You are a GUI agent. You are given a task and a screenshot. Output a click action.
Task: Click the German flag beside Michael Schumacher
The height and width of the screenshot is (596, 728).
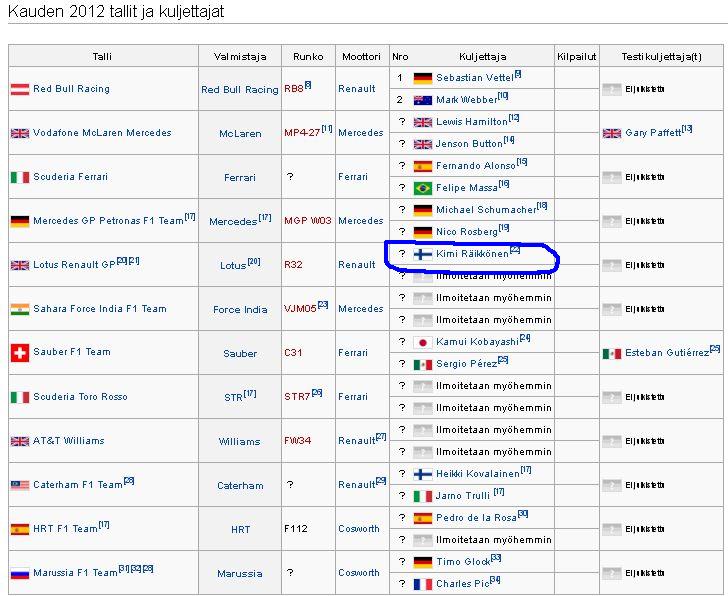[422, 210]
